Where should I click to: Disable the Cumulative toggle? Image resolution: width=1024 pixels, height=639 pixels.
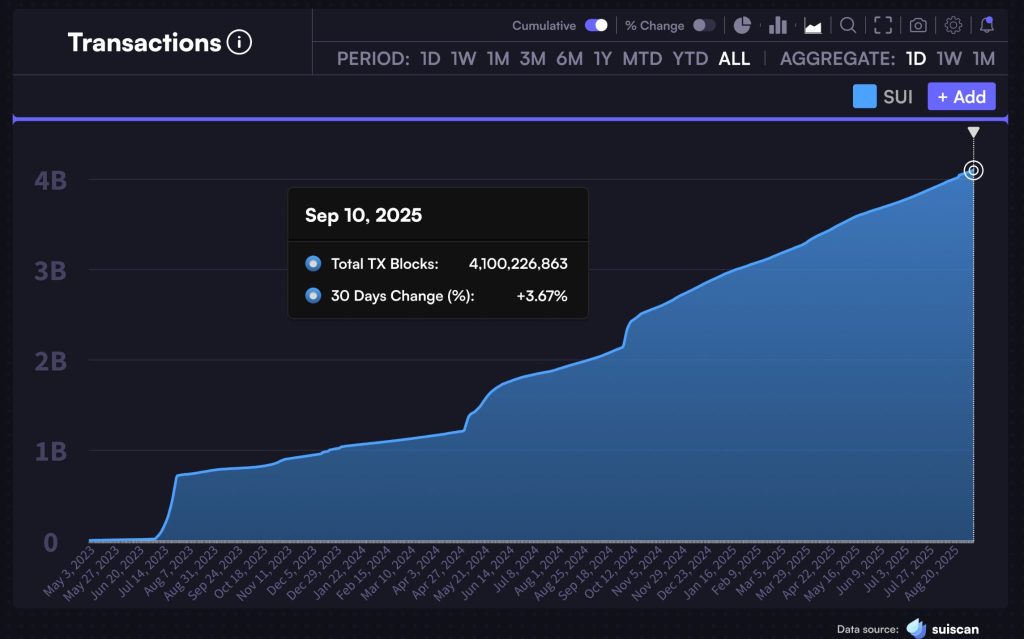pos(597,26)
